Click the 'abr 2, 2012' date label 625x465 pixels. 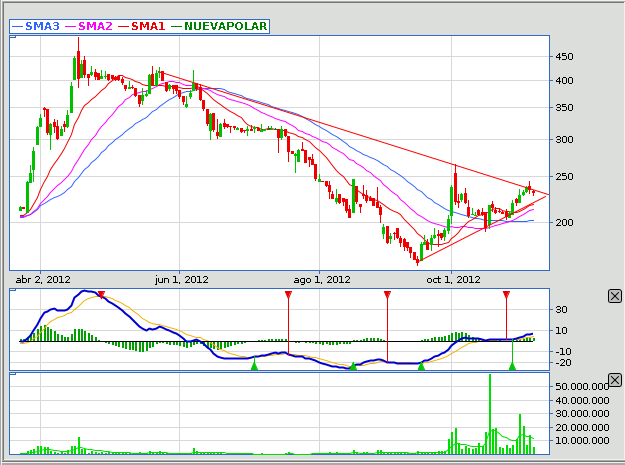tap(45, 279)
